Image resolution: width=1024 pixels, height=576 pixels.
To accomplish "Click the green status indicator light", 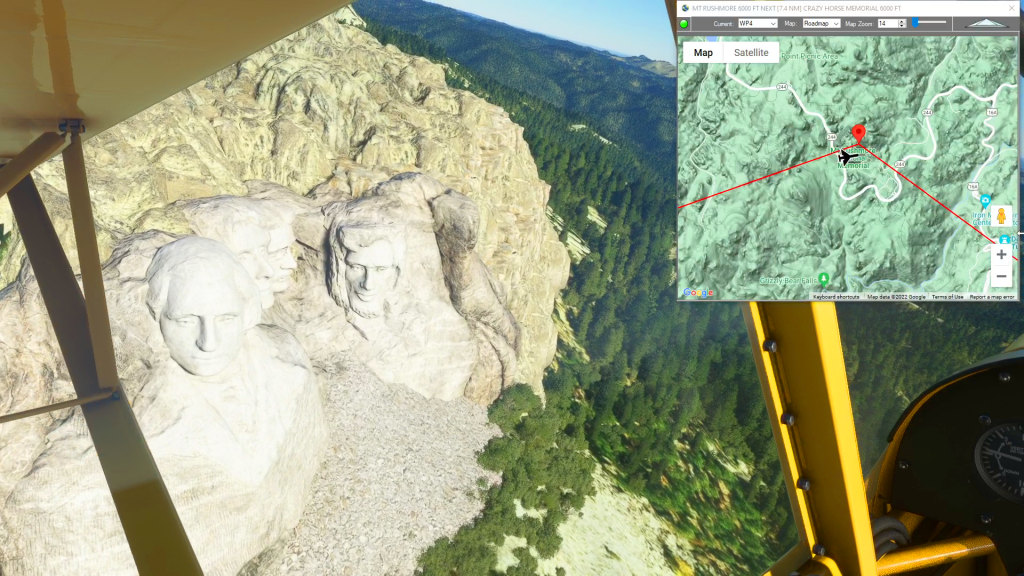I will coord(685,23).
